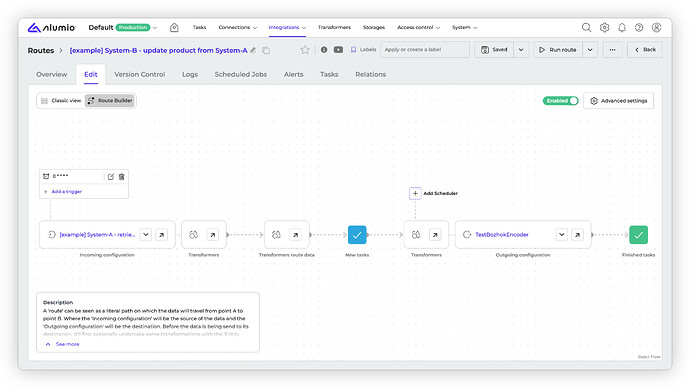The width and height of the screenshot is (690, 388).
Task: Open the Storages menu item
Action: (374, 27)
